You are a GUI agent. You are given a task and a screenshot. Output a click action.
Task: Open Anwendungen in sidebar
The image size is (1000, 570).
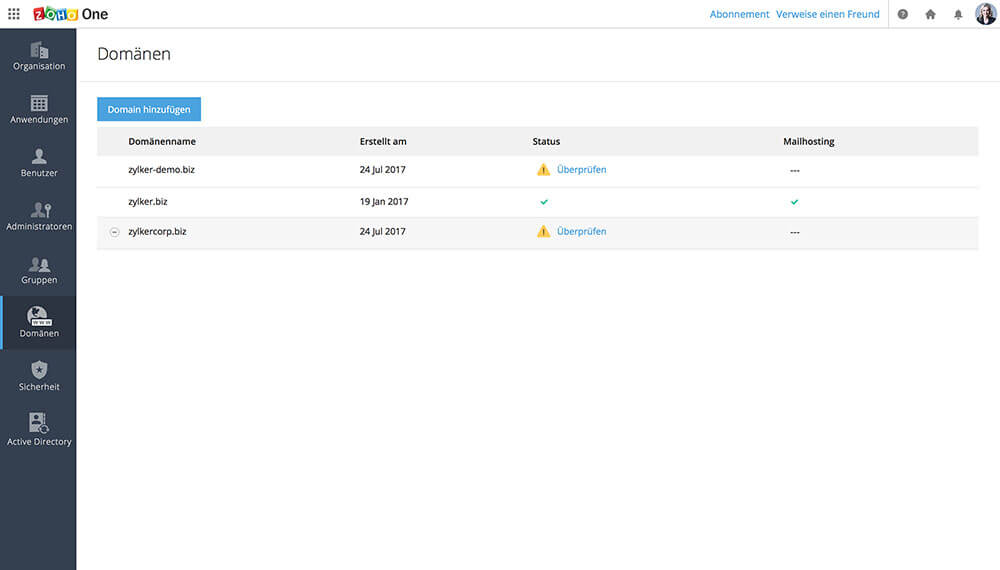coord(38,109)
